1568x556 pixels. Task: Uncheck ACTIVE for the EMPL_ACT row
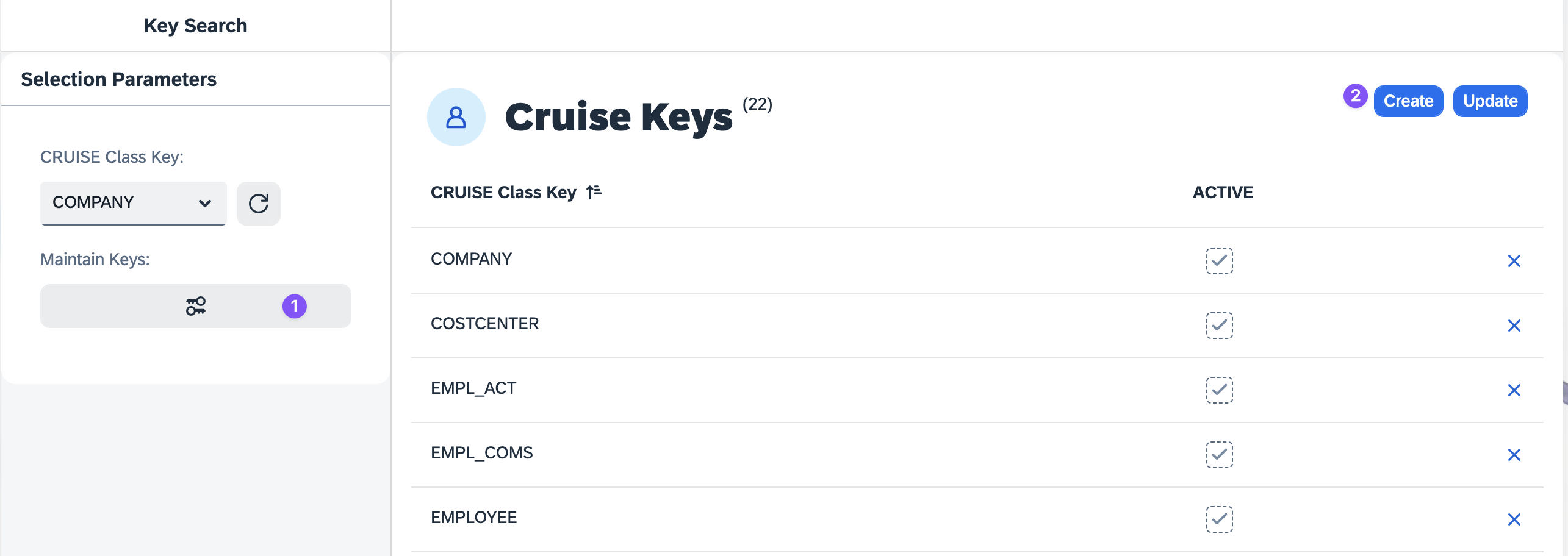[1219, 390]
